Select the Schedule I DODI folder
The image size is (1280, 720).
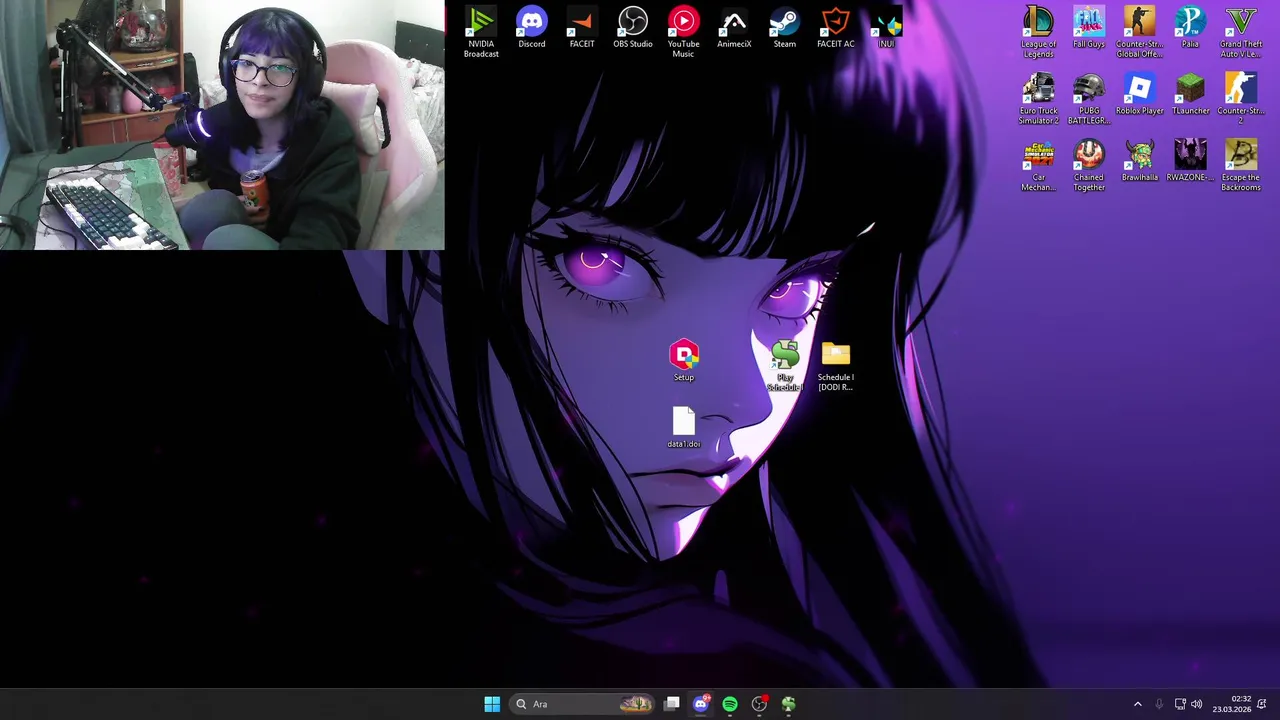pos(836,365)
